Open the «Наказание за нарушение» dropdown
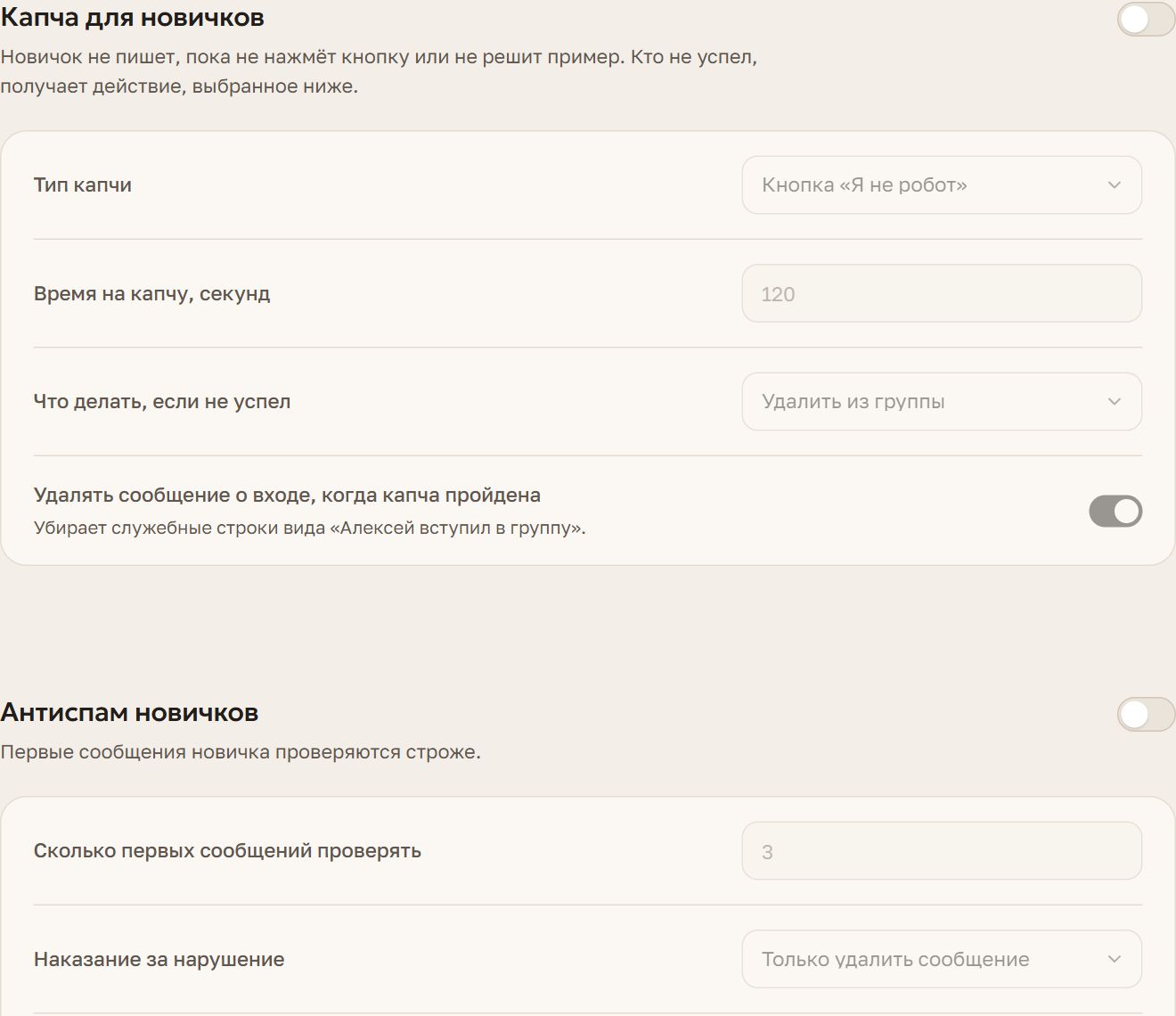Viewport: 1176px width, 1016px height. click(942, 959)
